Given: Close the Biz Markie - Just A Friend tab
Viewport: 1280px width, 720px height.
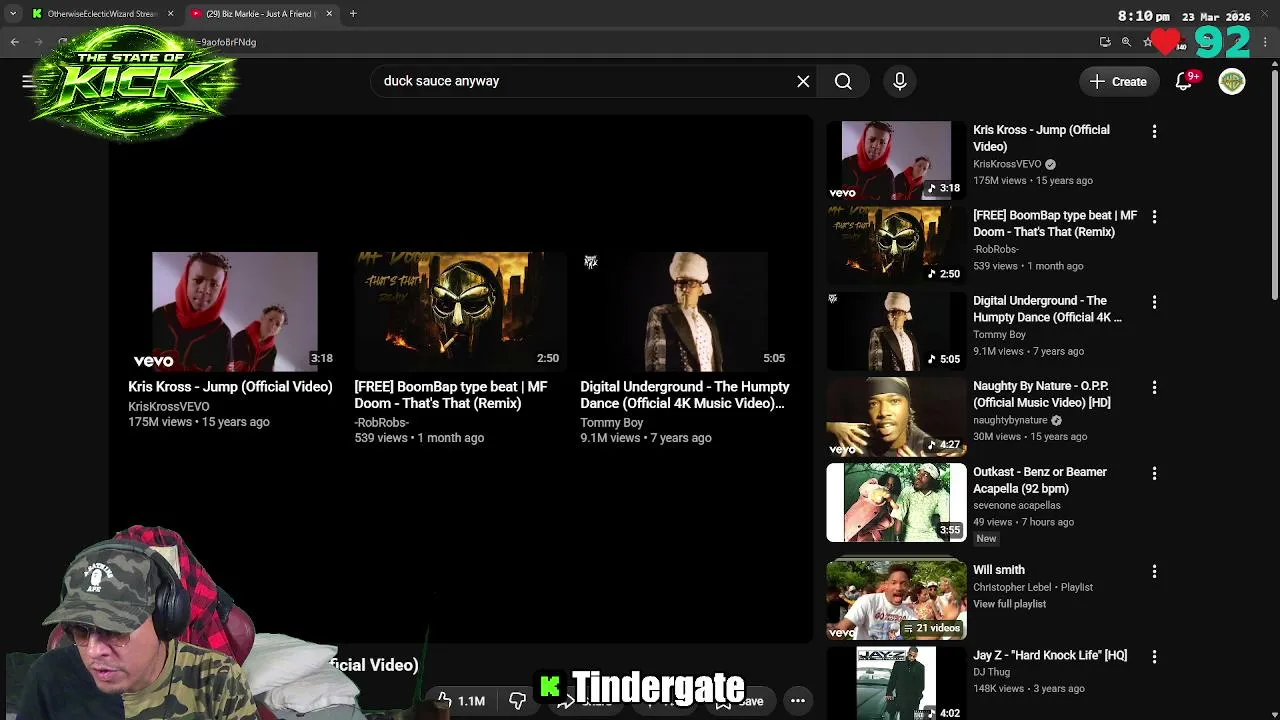Looking at the screenshot, I should (x=329, y=14).
